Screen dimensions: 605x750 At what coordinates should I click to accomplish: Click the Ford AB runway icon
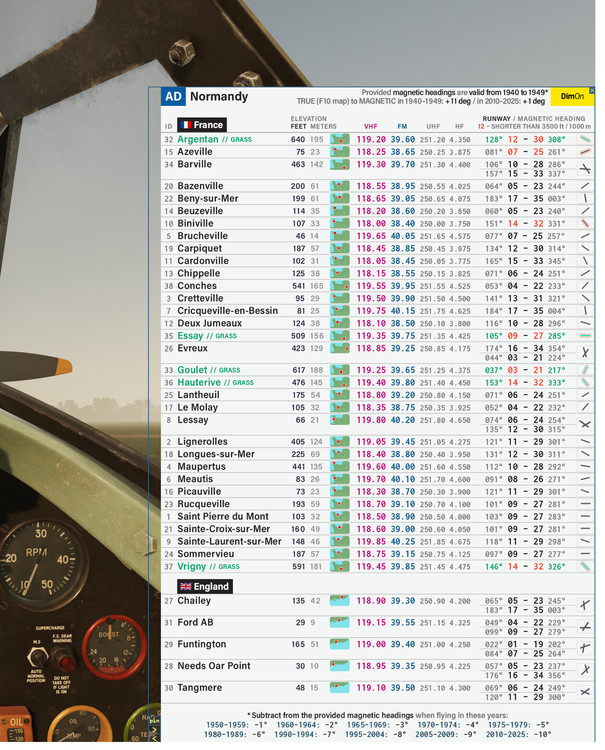pos(585,627)
